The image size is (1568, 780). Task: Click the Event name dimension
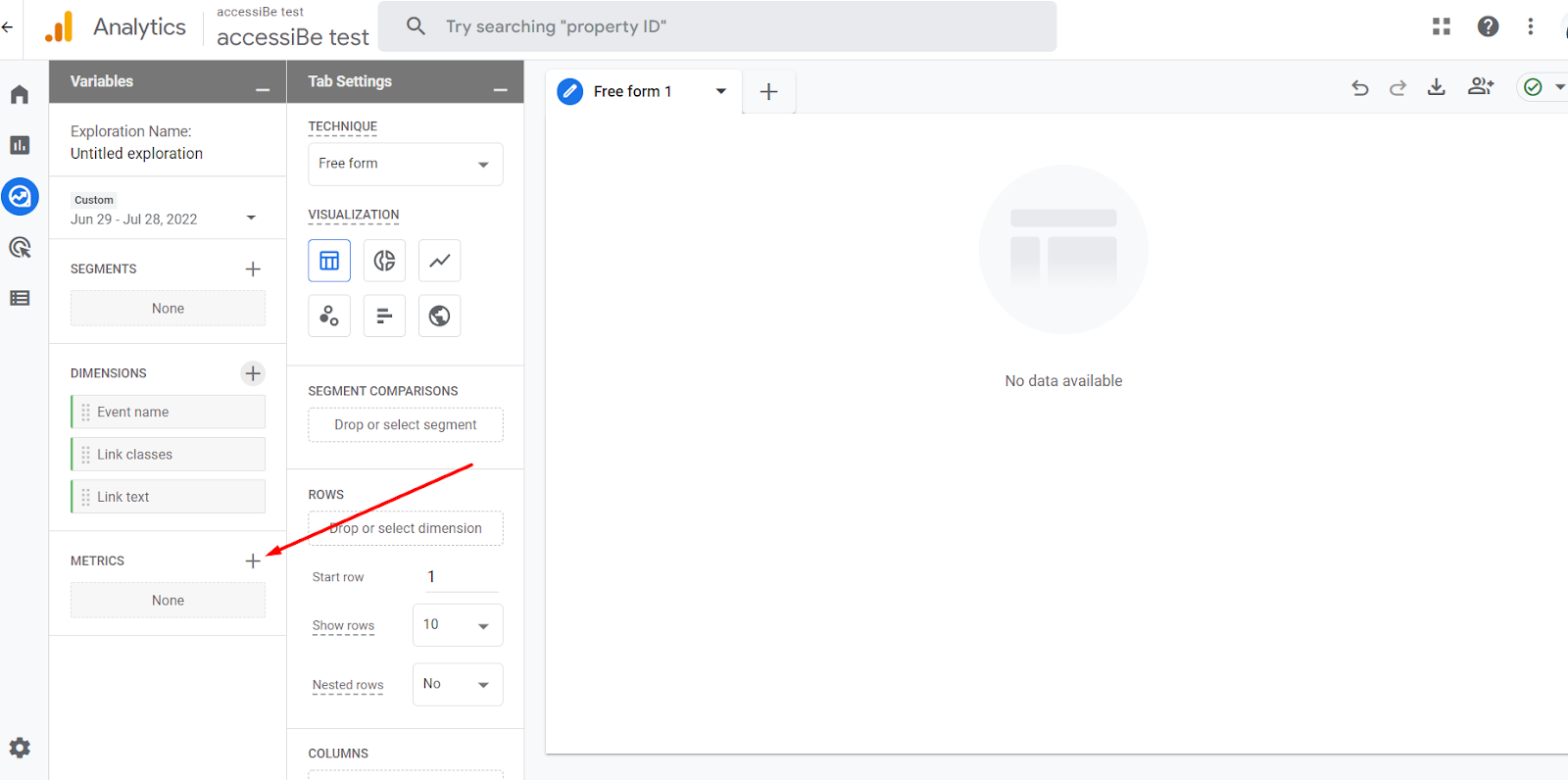(x=169, y=412)
